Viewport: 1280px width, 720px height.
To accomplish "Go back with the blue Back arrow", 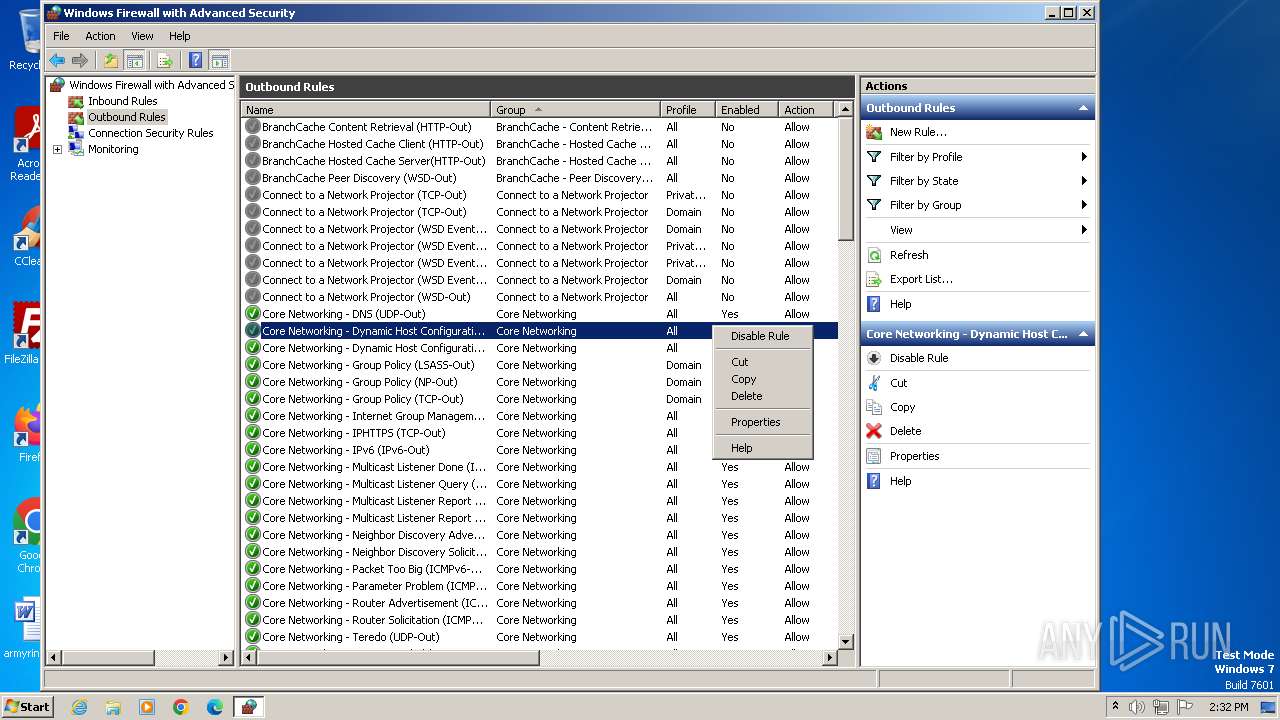I will (57, 61).
